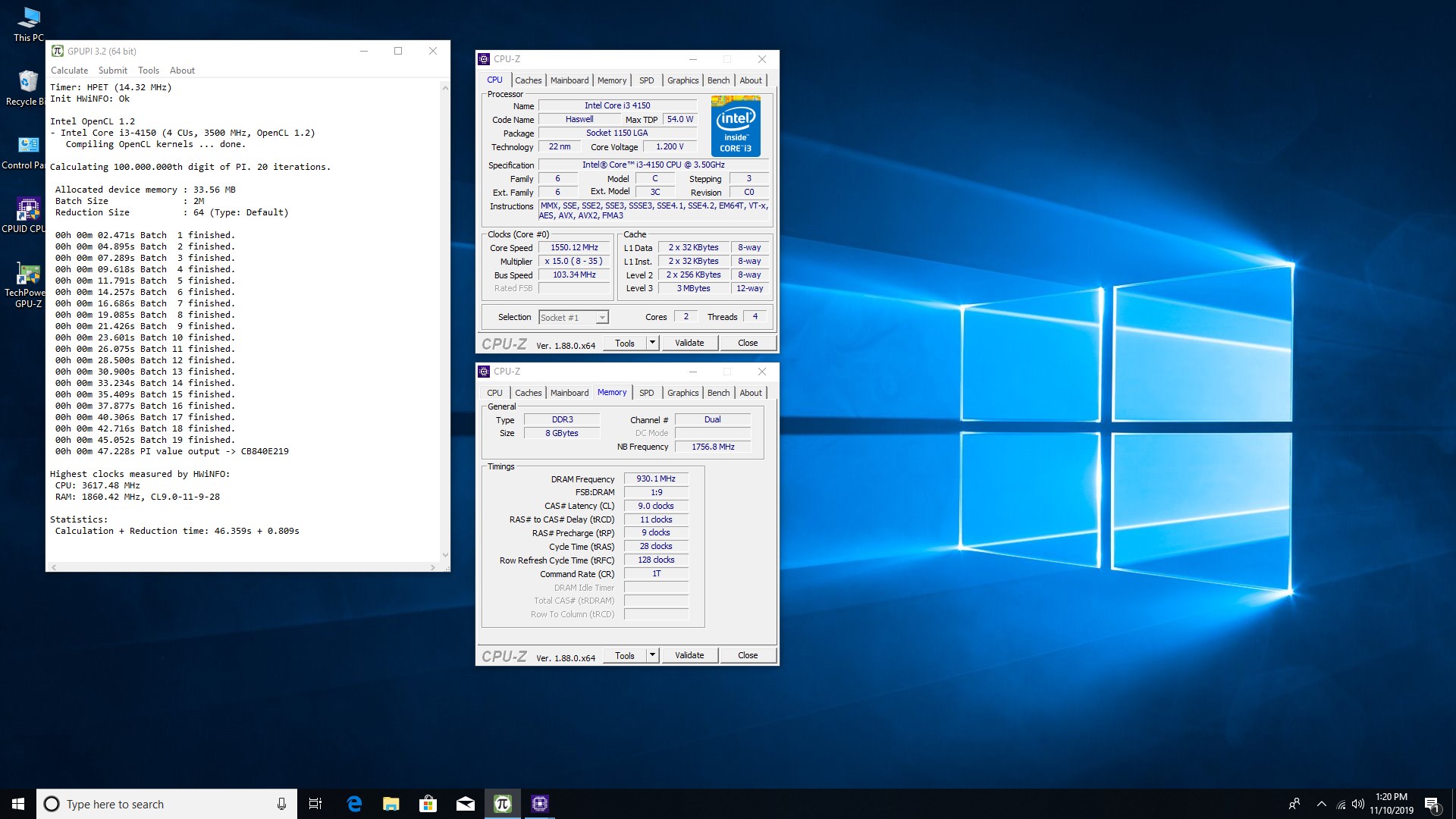Open the Mail app from the taskbar
This screenshot has width=1456, height=819.
(465, 804)
